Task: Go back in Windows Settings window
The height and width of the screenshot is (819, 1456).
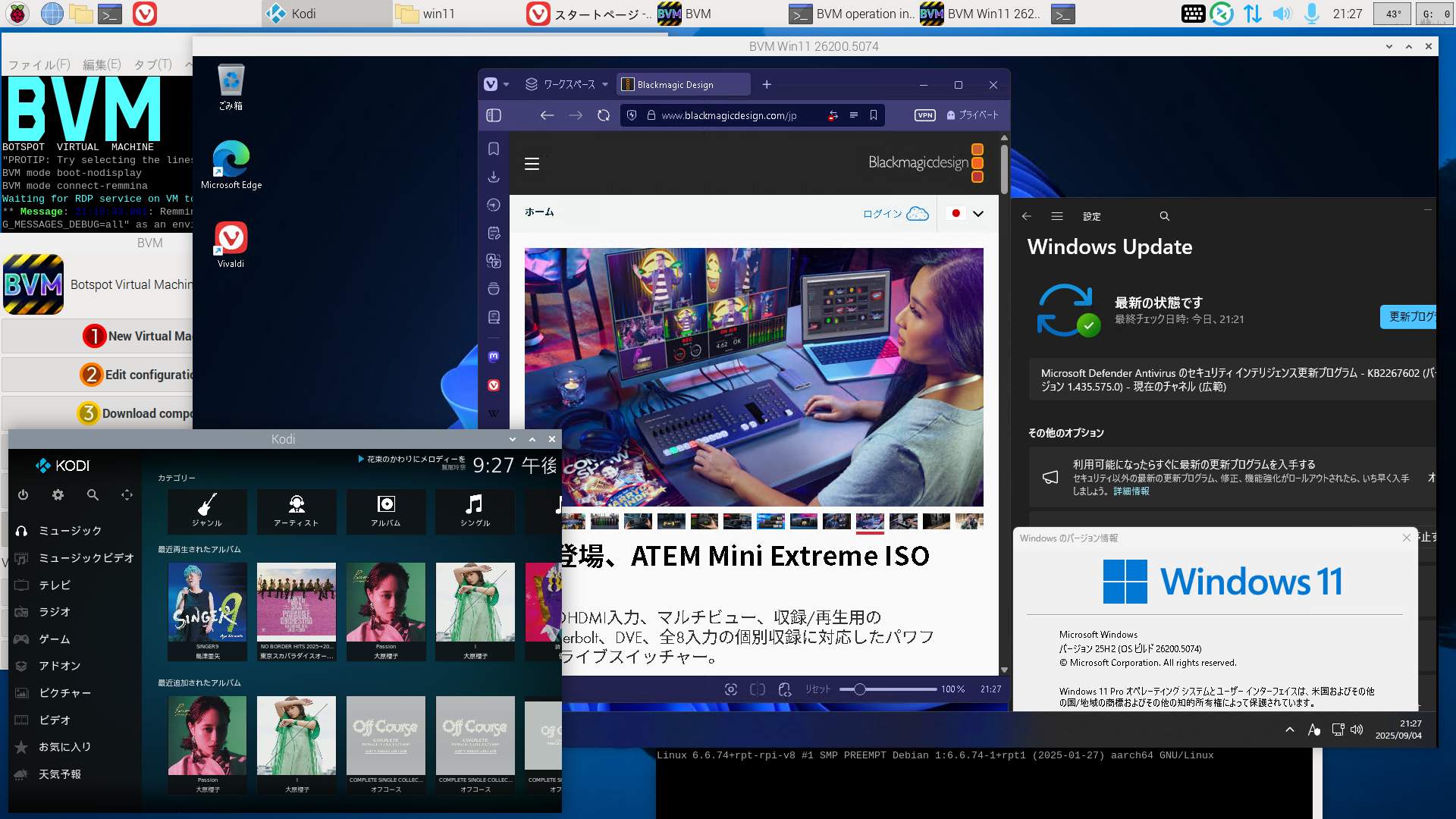Action: pos(1027,216)
